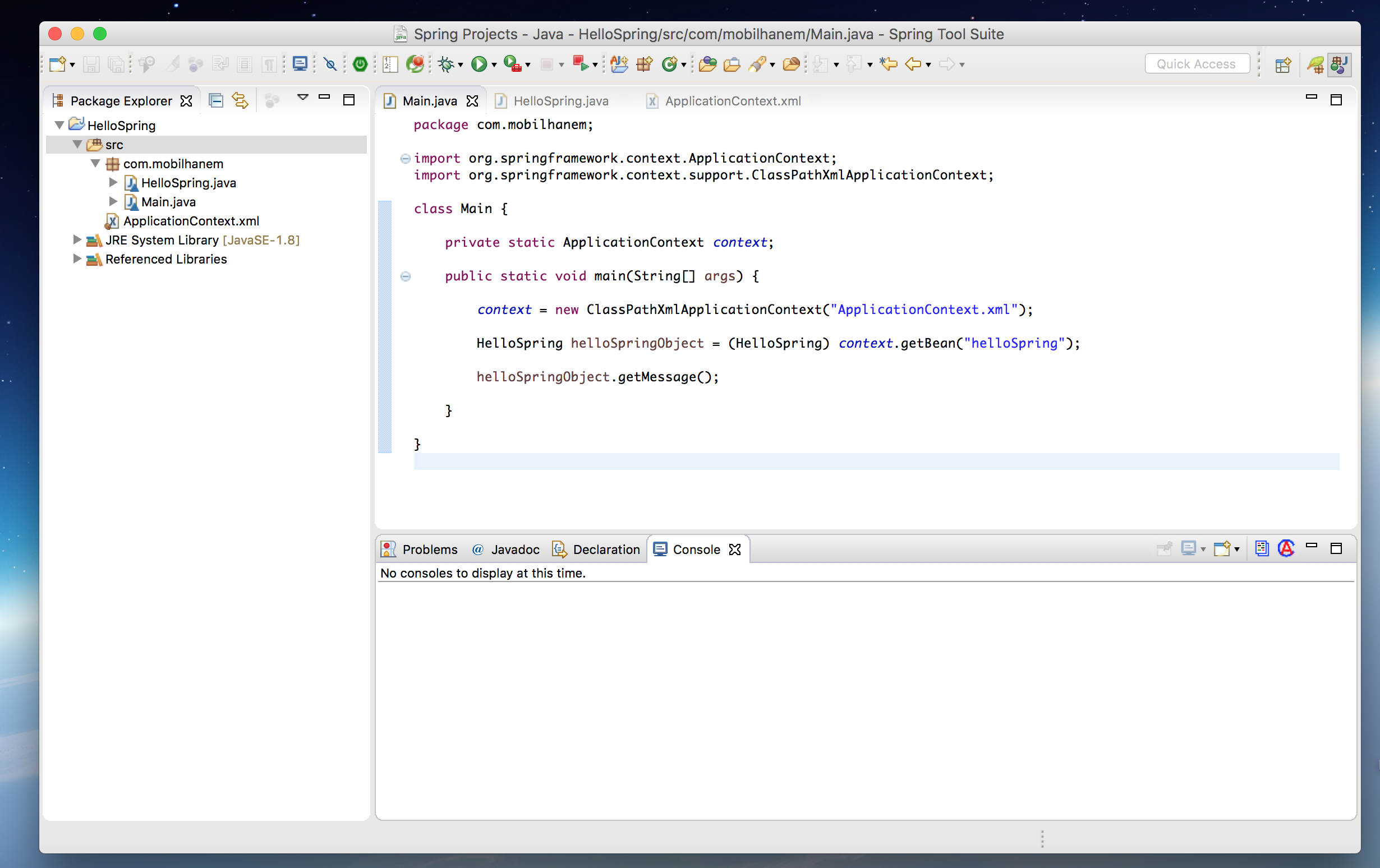Collapse the HelloSpring project node
The image size is (1380, 868).
pyautogui.click(x=59, y=125)
